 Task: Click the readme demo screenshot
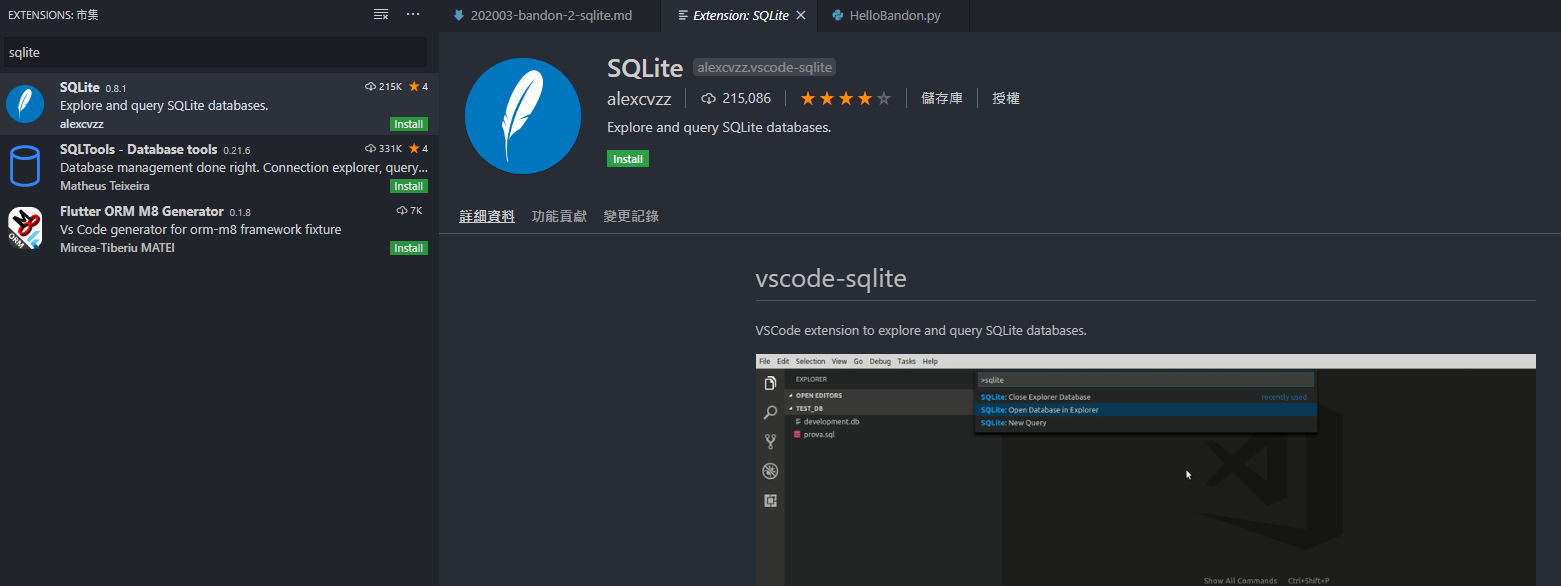(1146, 470)
